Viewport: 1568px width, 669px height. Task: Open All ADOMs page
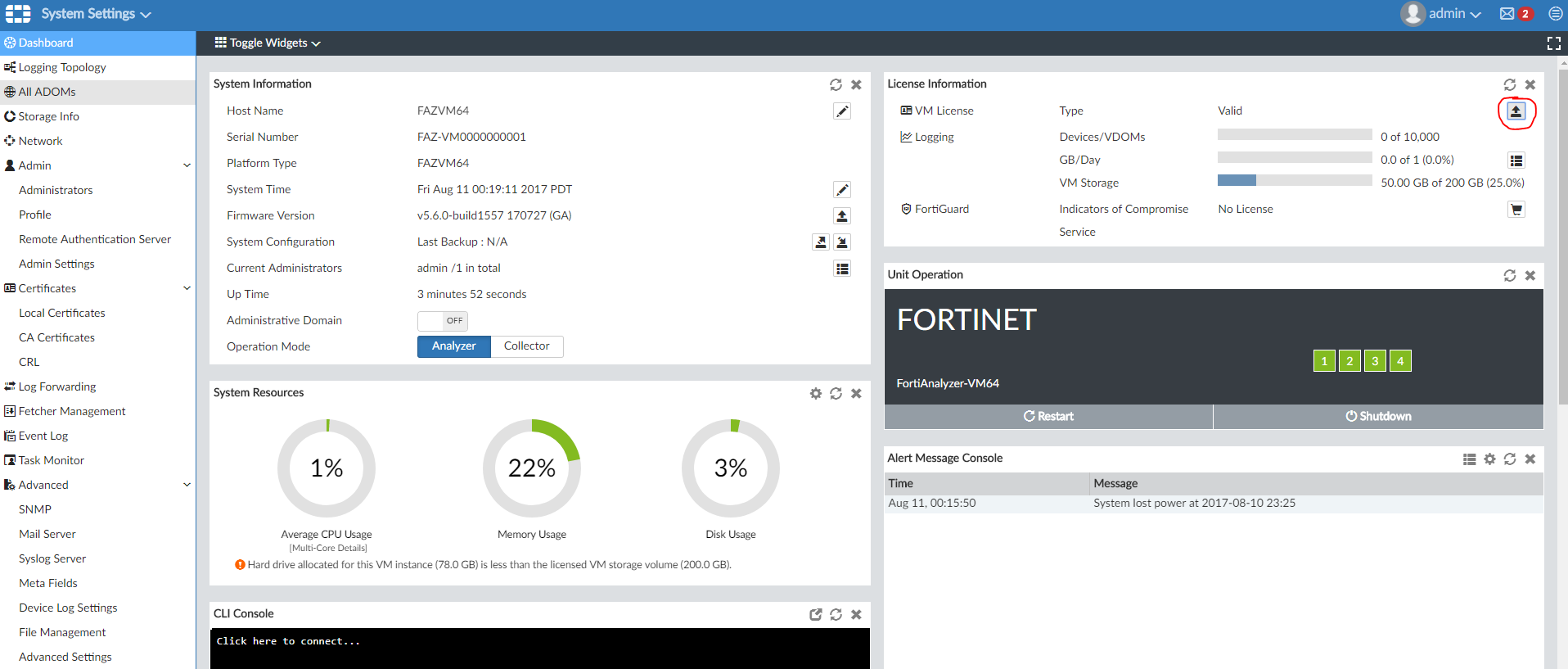click(98, 92)
